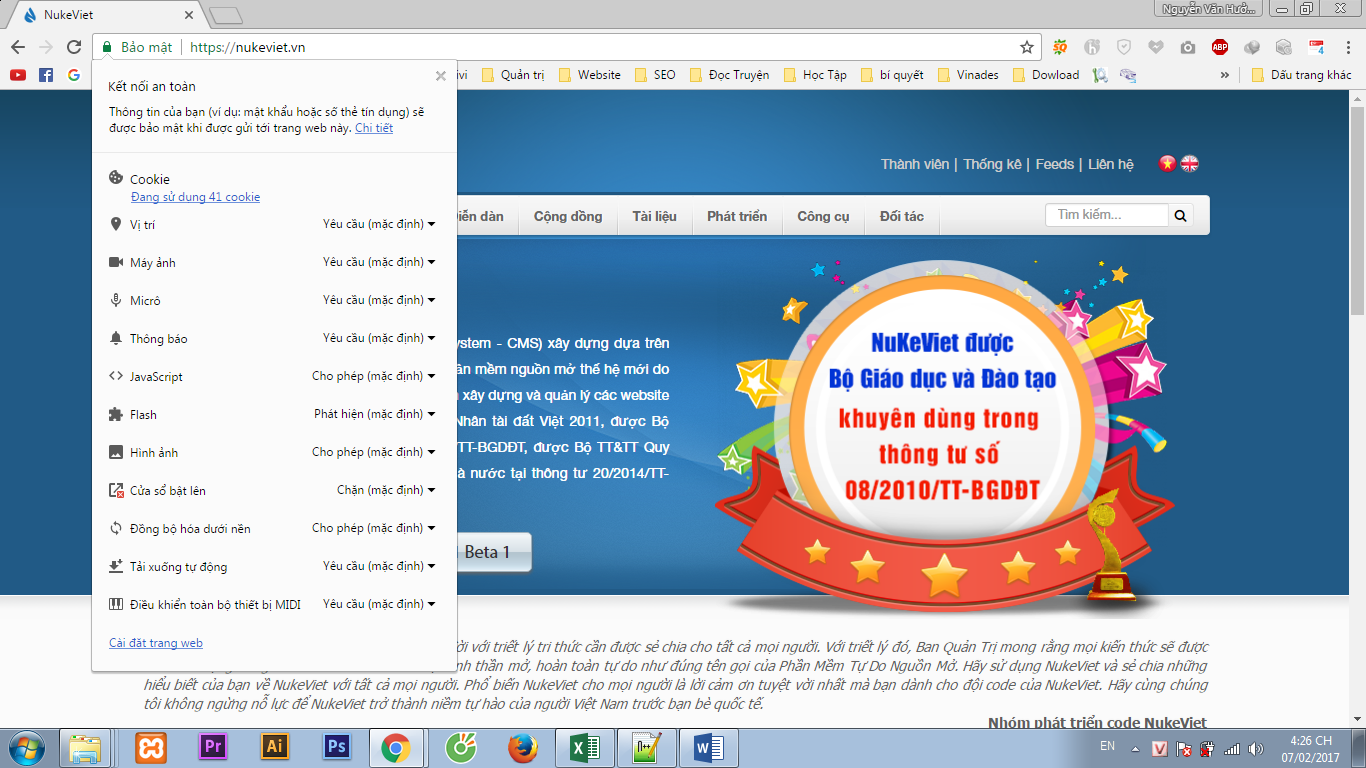Open the YouTube bookmark icon

18,75
